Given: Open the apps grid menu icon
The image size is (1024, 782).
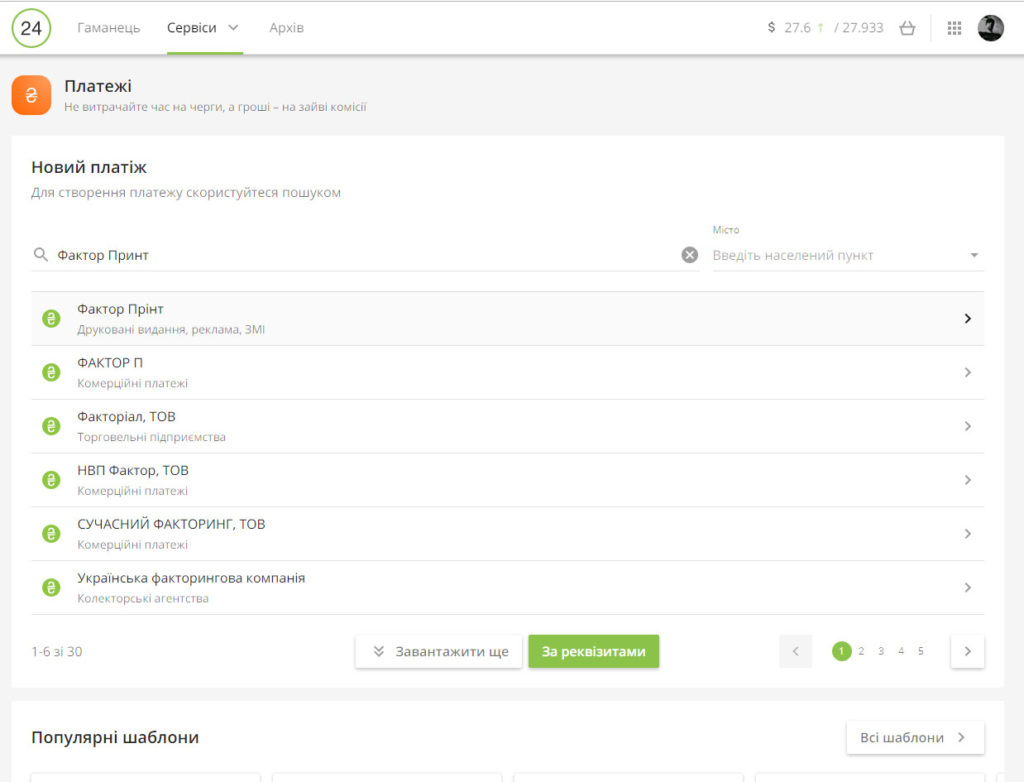Looking at the screenshot, I should (x=954, y=28).
